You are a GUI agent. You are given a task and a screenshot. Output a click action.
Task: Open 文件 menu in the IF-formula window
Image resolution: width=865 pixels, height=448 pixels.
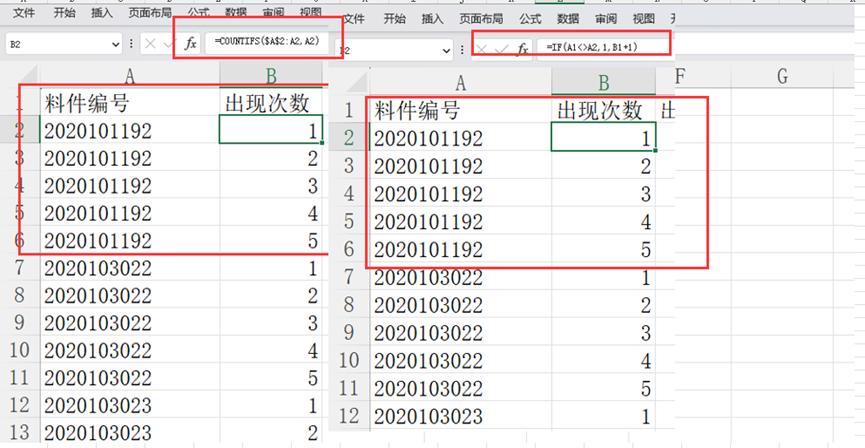tap(354, 19)
